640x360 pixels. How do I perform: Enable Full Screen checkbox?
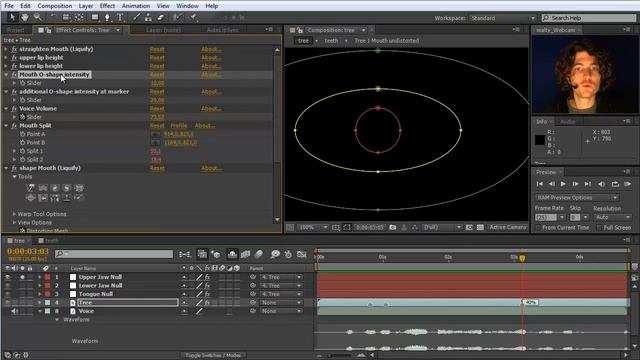click(x=599, y=227)
